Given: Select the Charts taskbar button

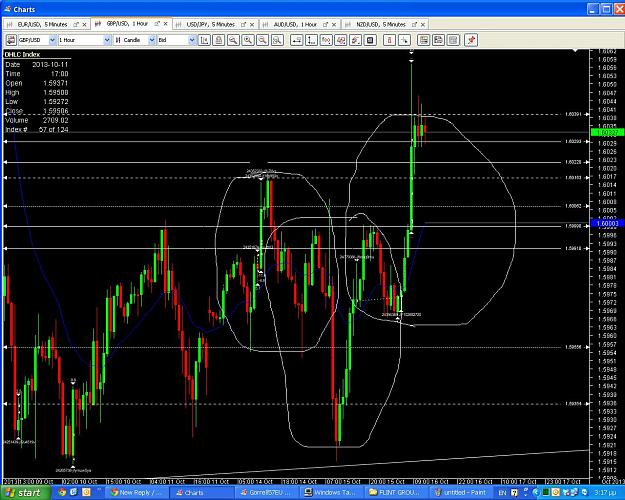Looking at the screenshot, I should point(201,492).
